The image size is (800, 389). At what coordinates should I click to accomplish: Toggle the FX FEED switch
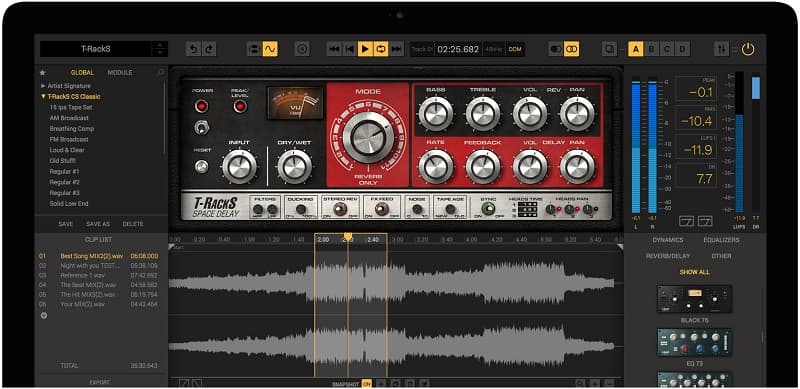point(381,209)
